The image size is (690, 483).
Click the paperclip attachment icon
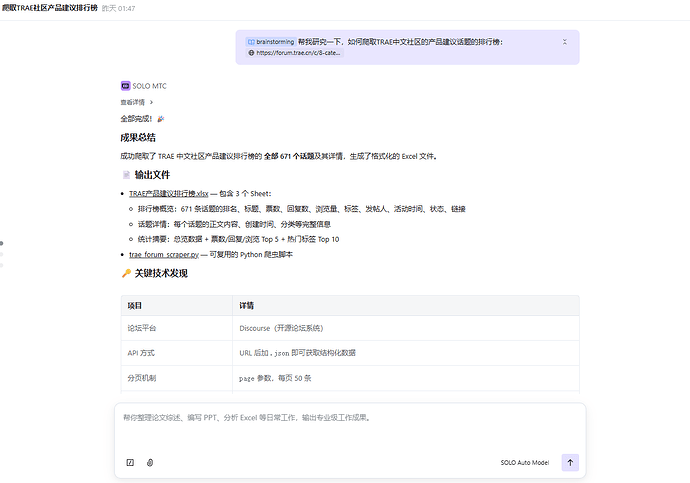click(150, 462)
